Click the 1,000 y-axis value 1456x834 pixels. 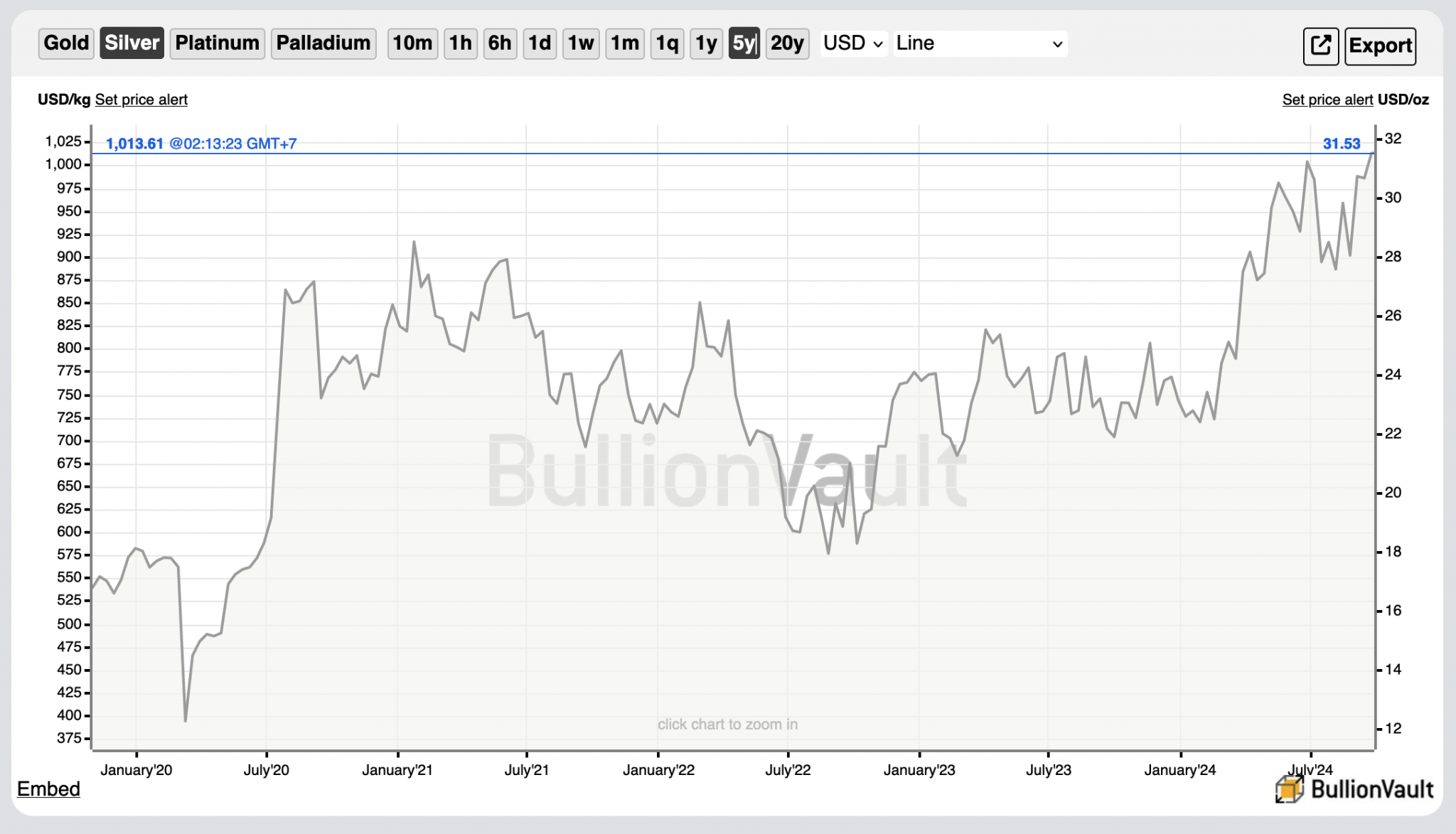pyautogui.click(x=63, y=164)
